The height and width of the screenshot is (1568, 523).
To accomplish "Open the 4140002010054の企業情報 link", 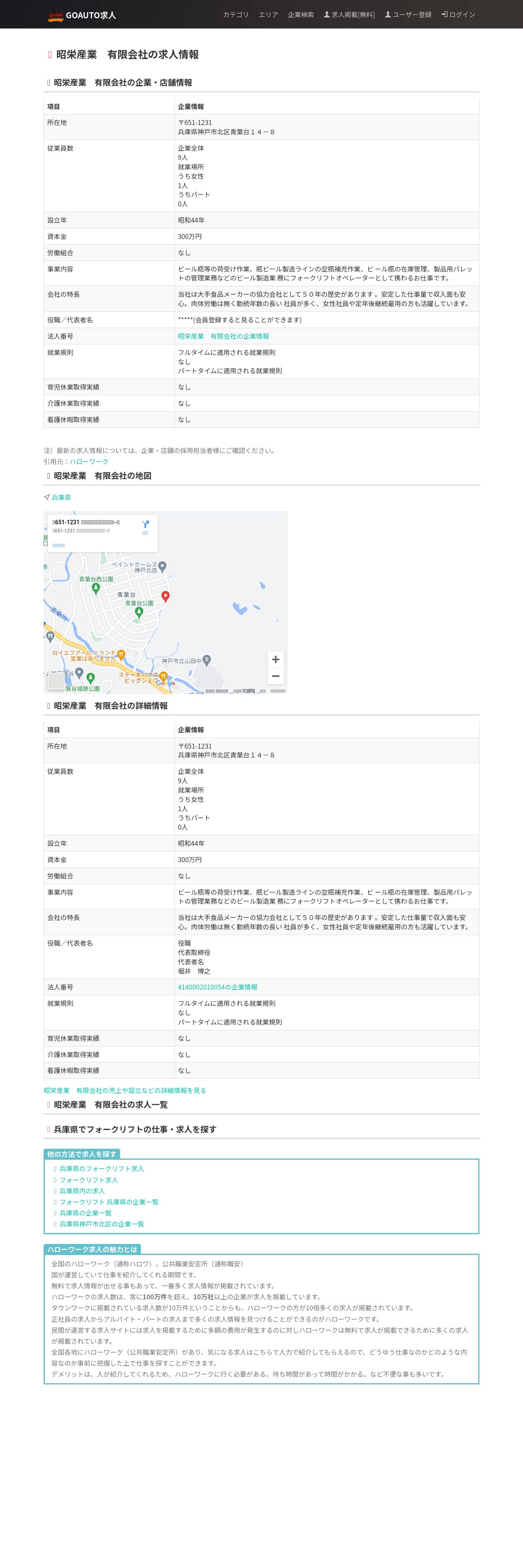I will tap(218, 987).
